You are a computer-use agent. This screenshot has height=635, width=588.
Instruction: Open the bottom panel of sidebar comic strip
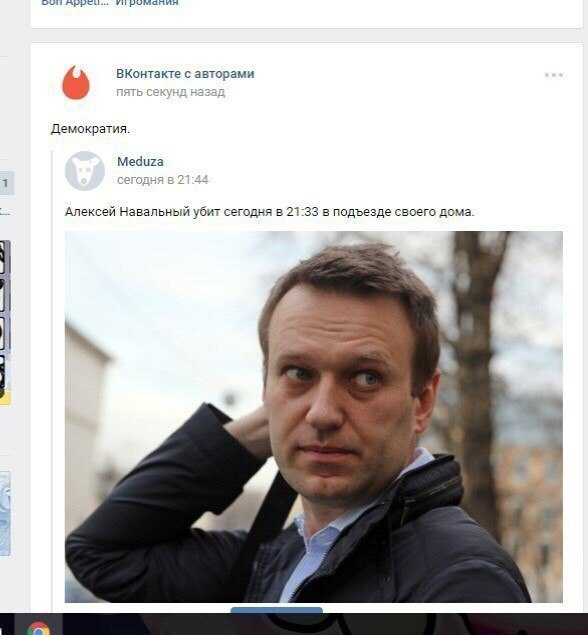[4, 373]
